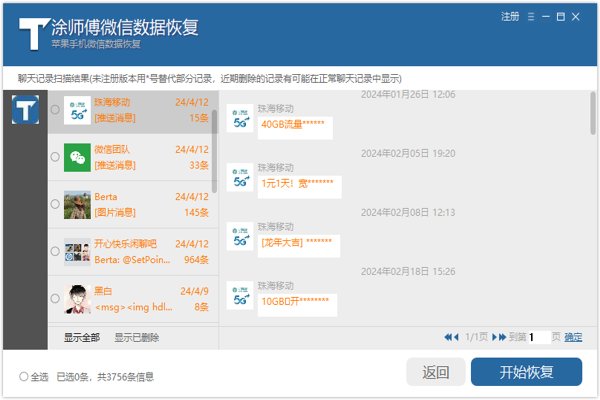Enable the 全选 select-all option
The image size is (600, 400).
(23, 376)
